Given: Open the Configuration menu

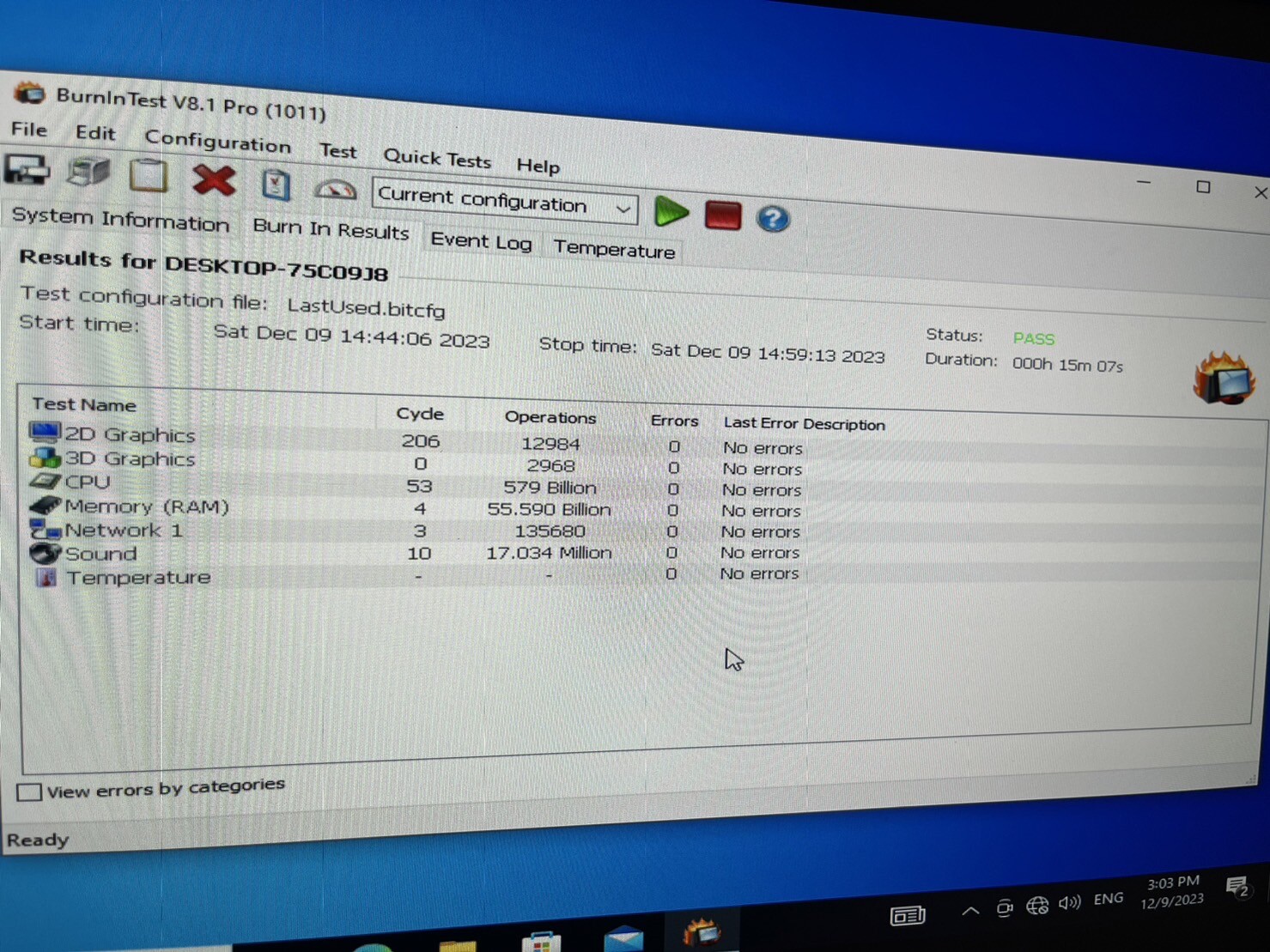Looking at the screenshot, I should pyautogui.click(x=217, y=140).
